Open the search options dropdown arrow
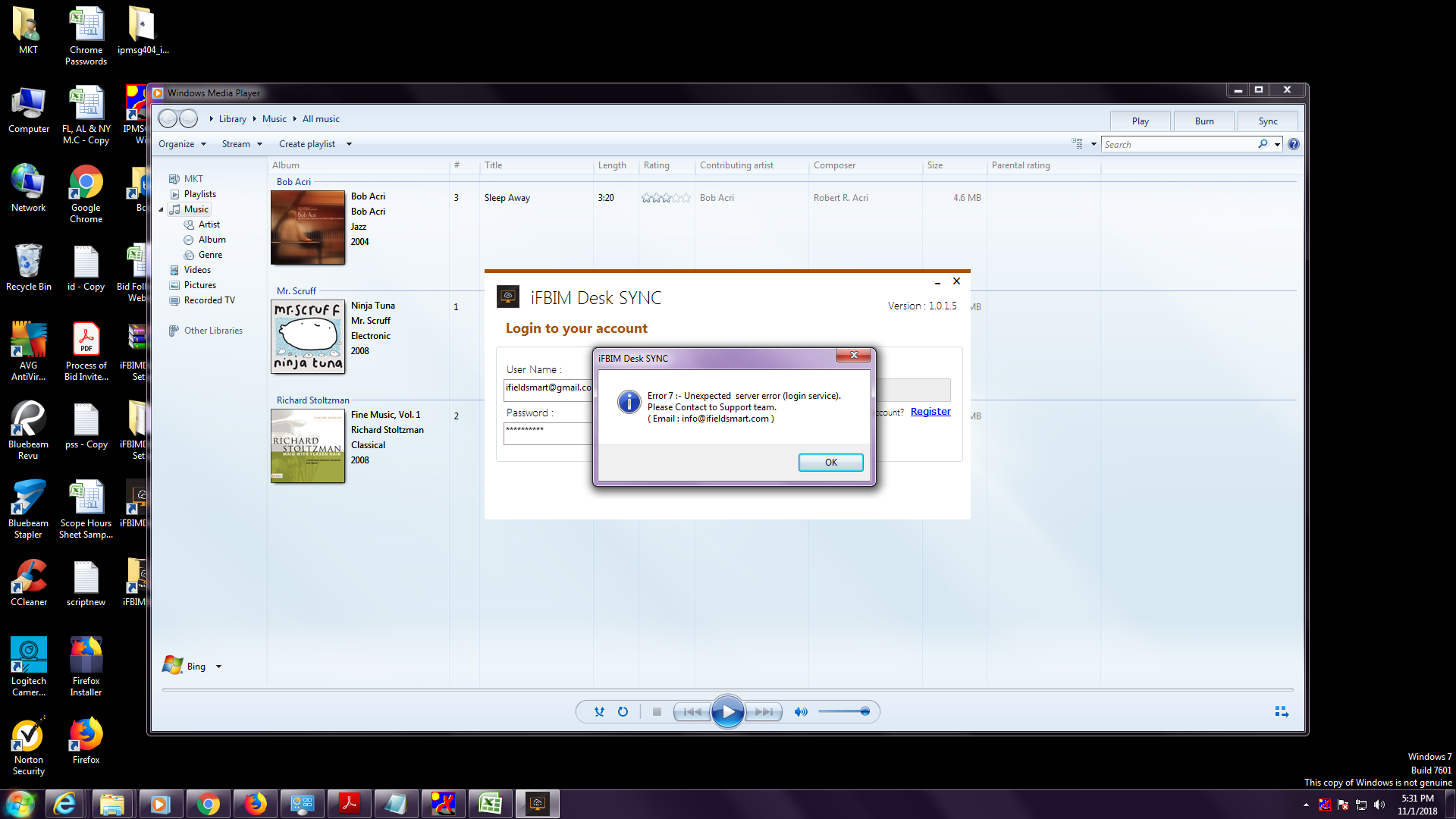The width and height of the screenshot is (1456, 819). point(1277,144)
